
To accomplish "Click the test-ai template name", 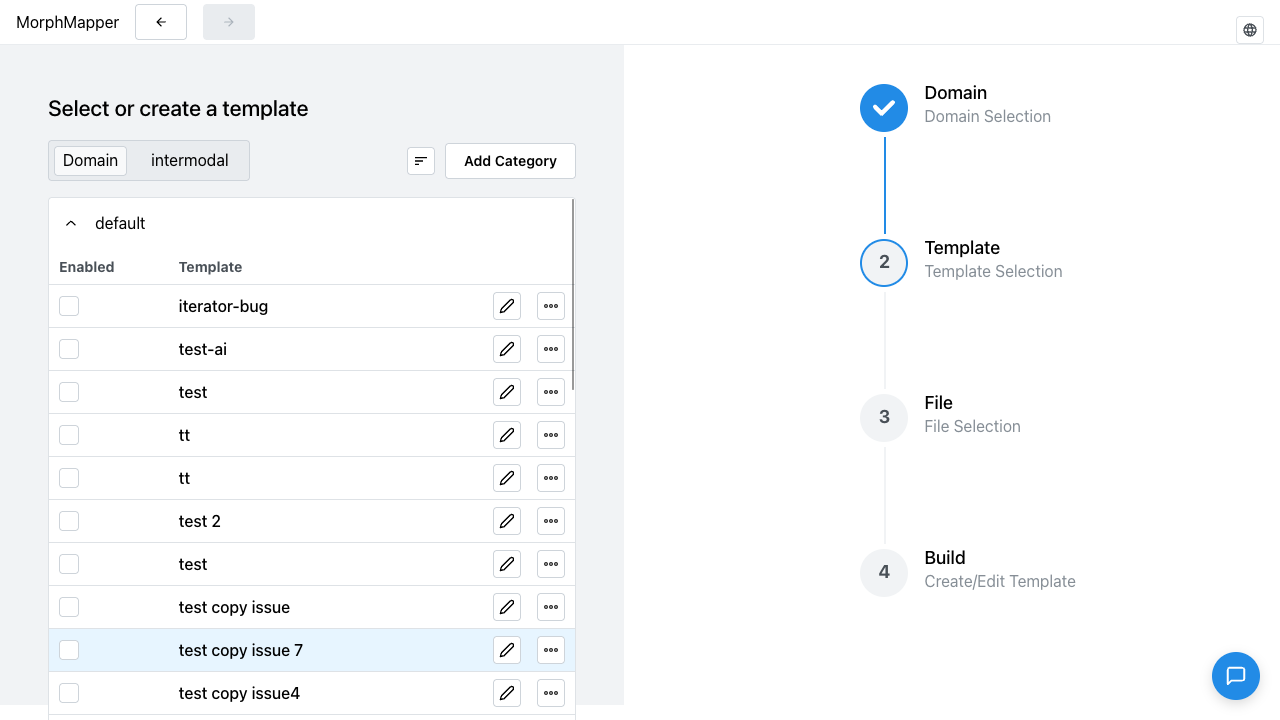I will pos(203,349).
